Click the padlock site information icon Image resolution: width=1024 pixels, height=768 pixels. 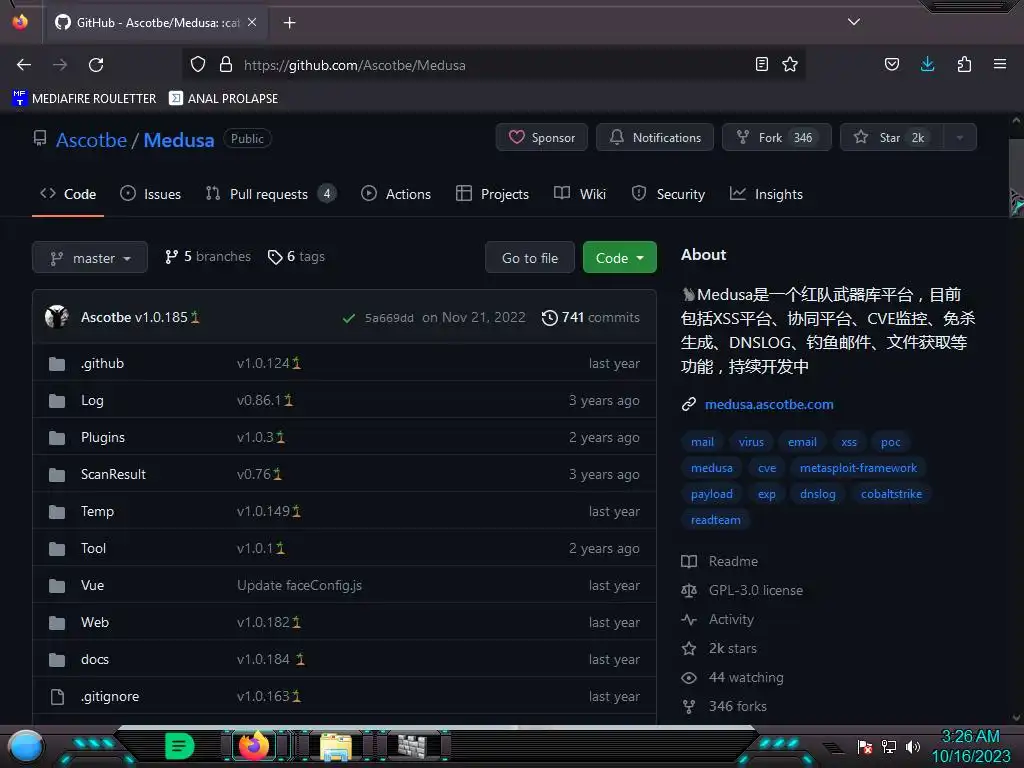coord(226,65)
